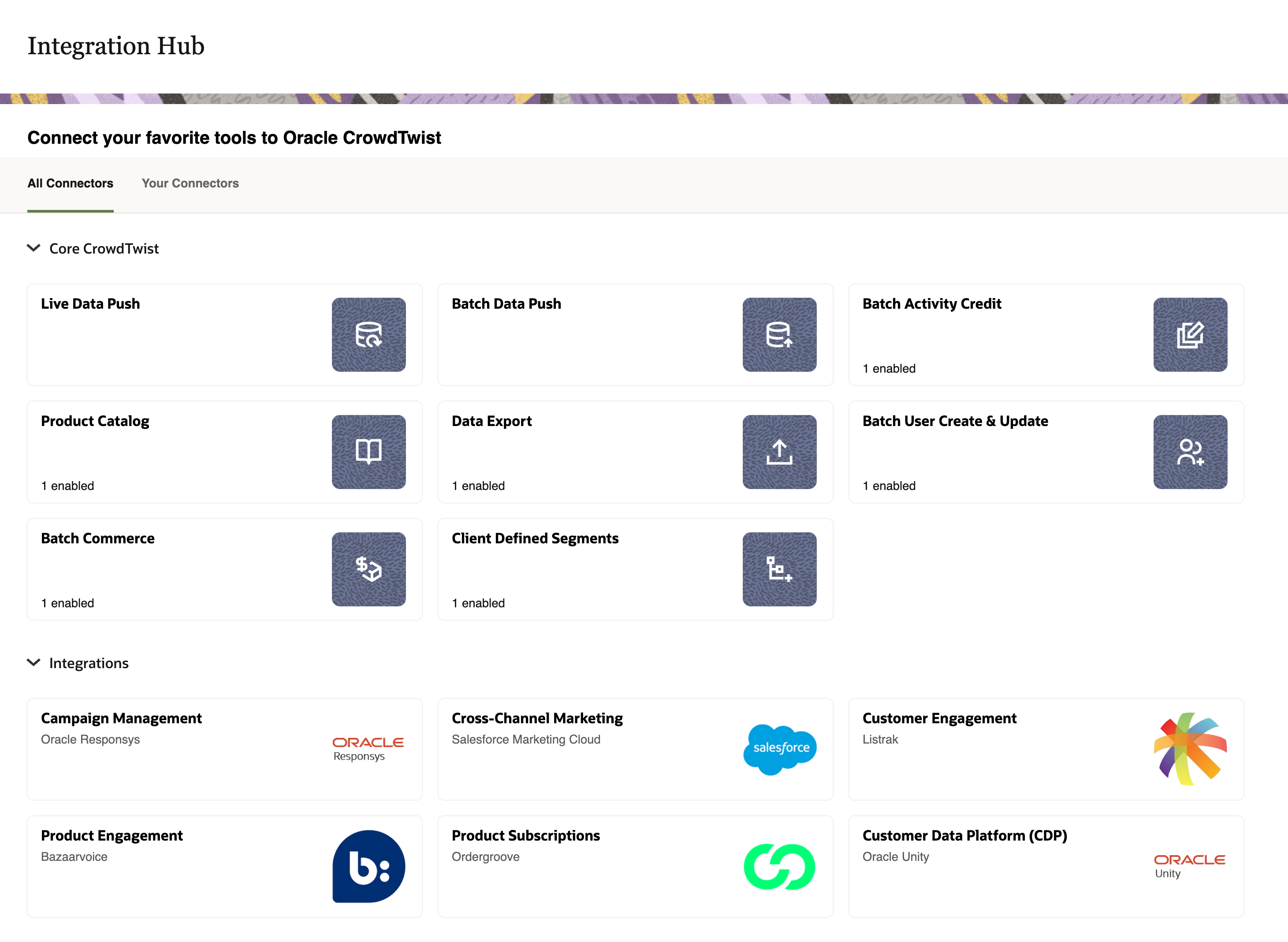Click the Oracle Responsys logo
The image size is (1288, 942).
pyautogui.click(x=368, y=749)
